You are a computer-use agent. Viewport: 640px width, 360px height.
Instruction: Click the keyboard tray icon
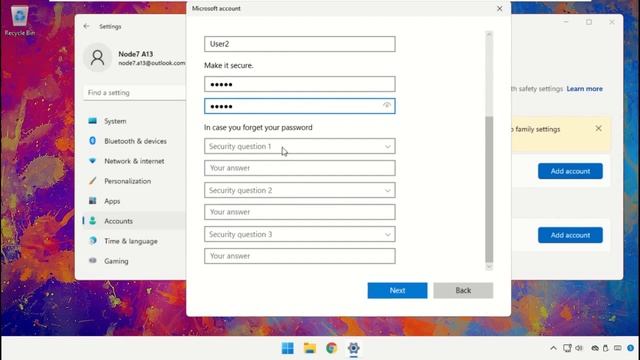(618, 348)
